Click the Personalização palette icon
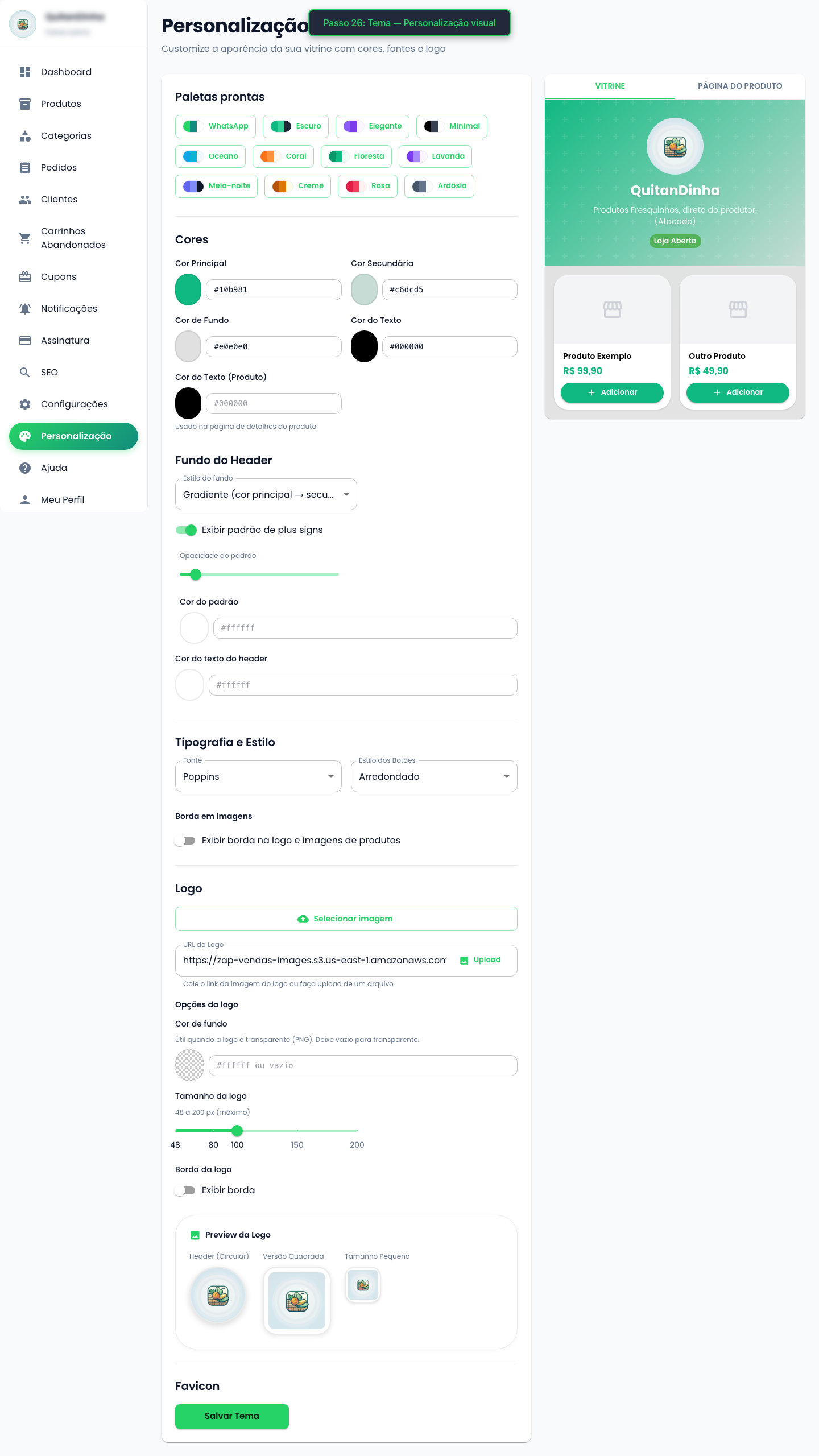This screenshot has width=819, height=1456. (25, 436)
